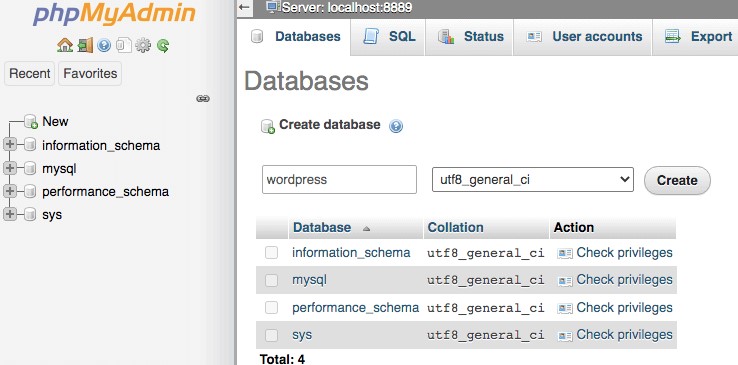Viewport: 738px width, 365px height.
Task: Click the sys database icon in tree
Action: click(30, 214)
